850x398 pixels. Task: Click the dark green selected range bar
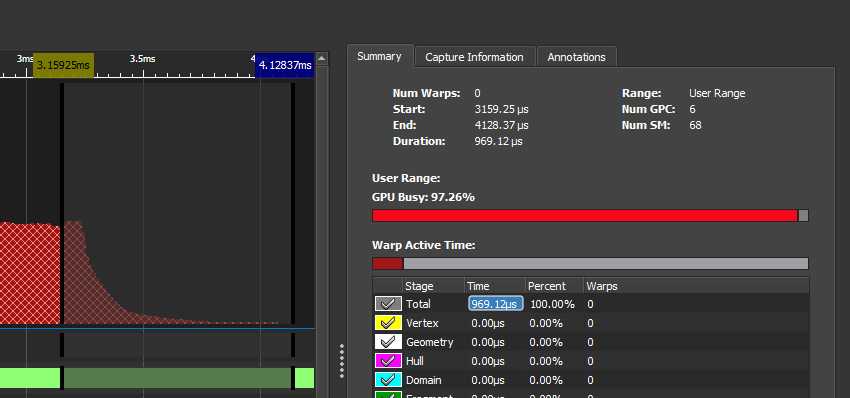[178, 378]
